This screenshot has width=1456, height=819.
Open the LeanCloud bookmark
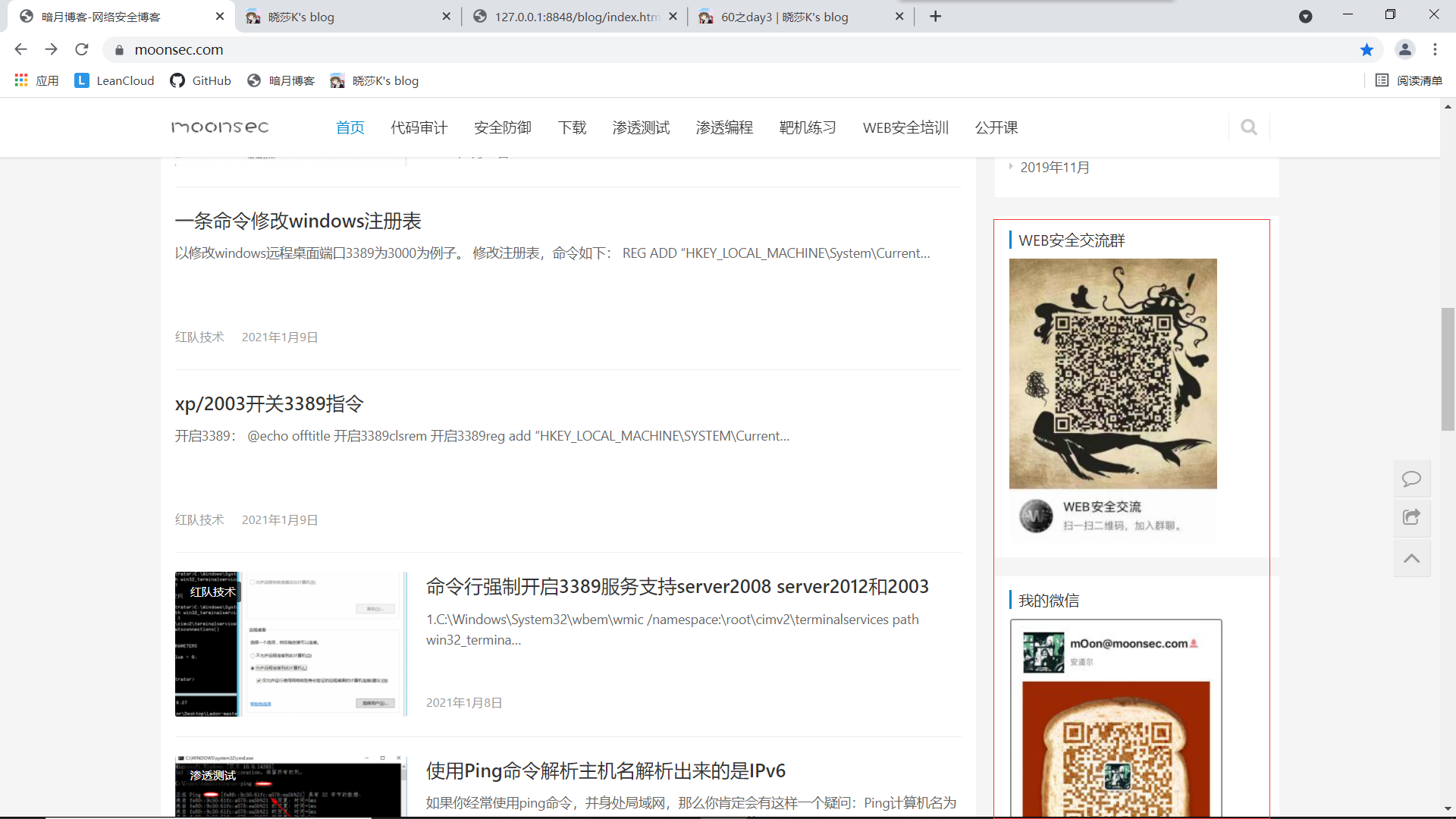[115, 80]
